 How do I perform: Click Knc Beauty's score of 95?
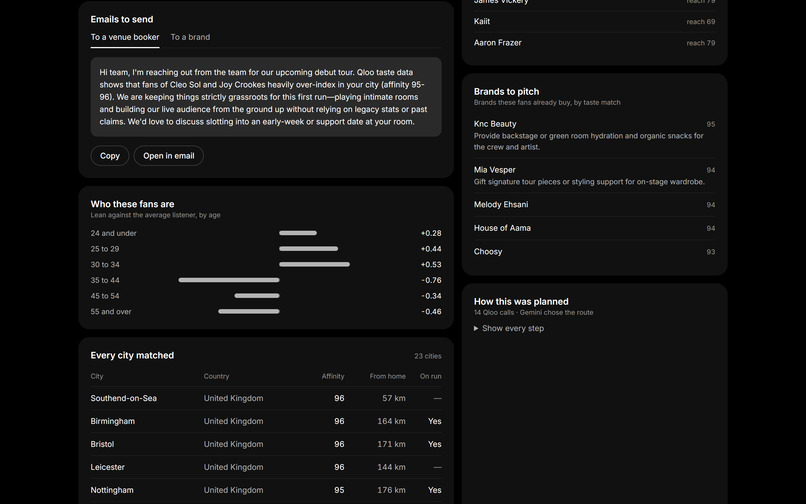710,124
